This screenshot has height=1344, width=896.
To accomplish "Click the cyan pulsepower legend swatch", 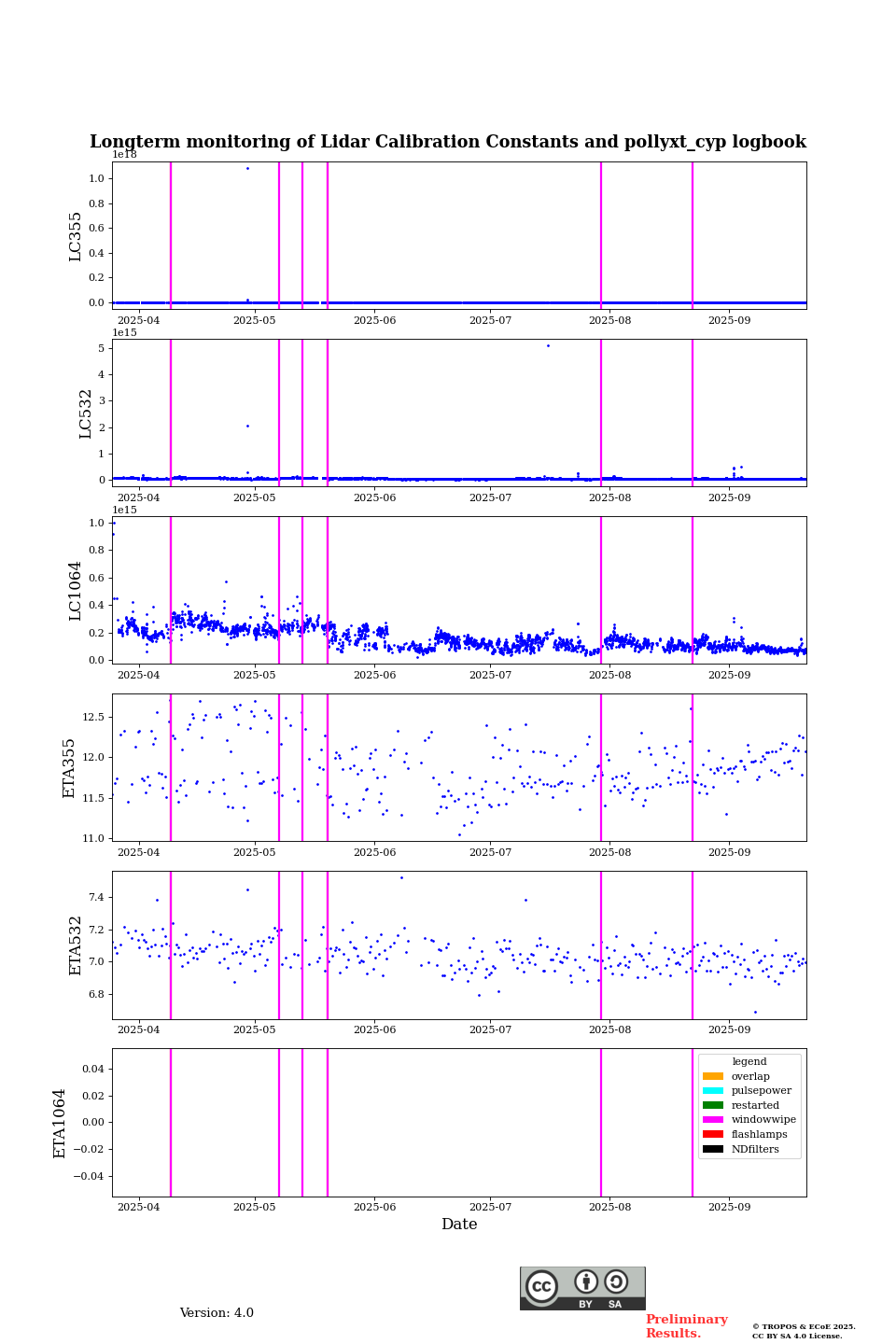I will click(712, 1090).
